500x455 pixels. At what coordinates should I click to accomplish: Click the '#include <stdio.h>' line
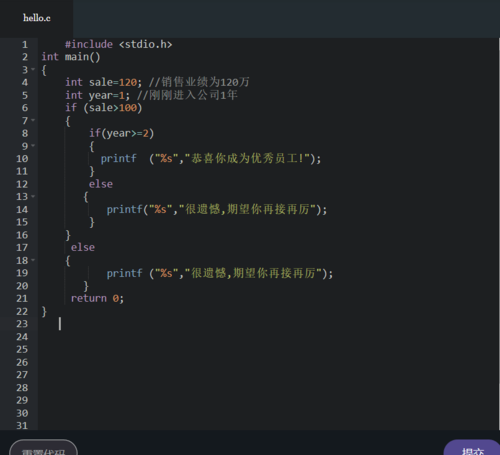118,44
